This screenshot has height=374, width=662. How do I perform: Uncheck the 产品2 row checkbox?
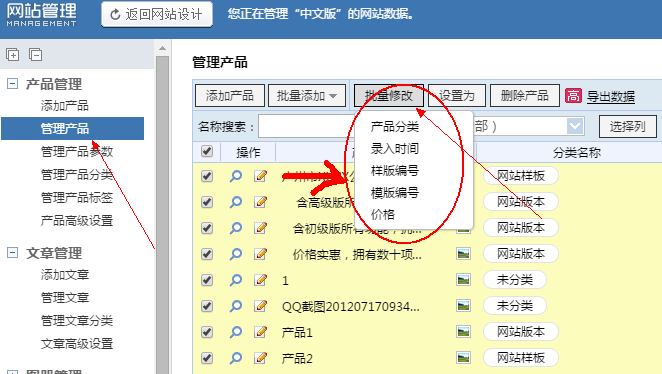tap(207, 358)
